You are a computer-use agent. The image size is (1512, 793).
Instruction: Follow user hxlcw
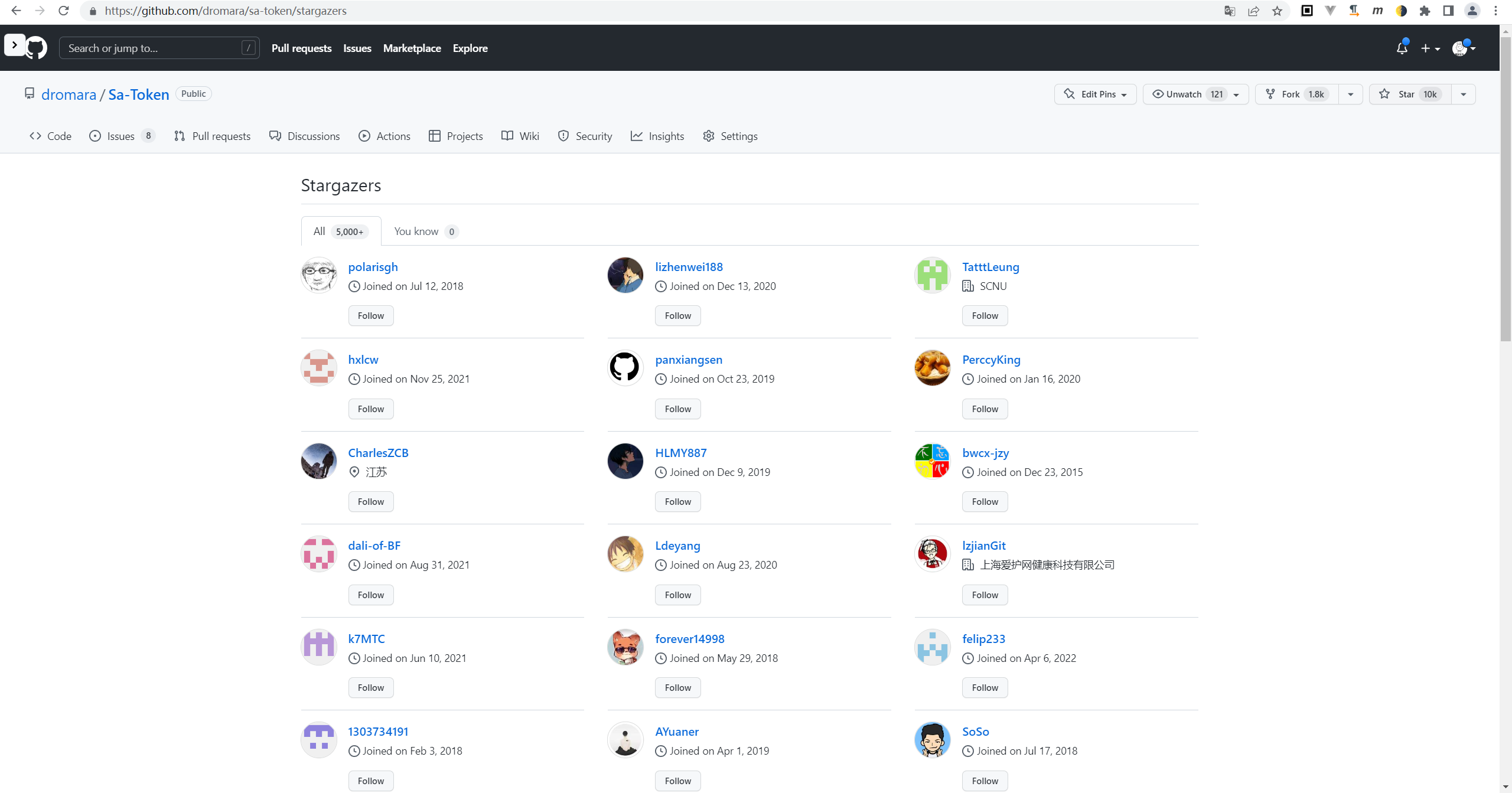click(371, 409)
